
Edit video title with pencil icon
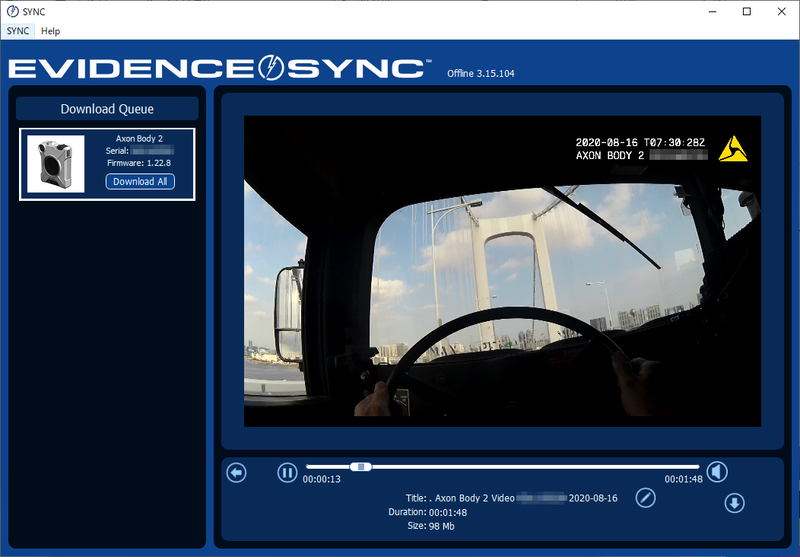pos(646,498)
